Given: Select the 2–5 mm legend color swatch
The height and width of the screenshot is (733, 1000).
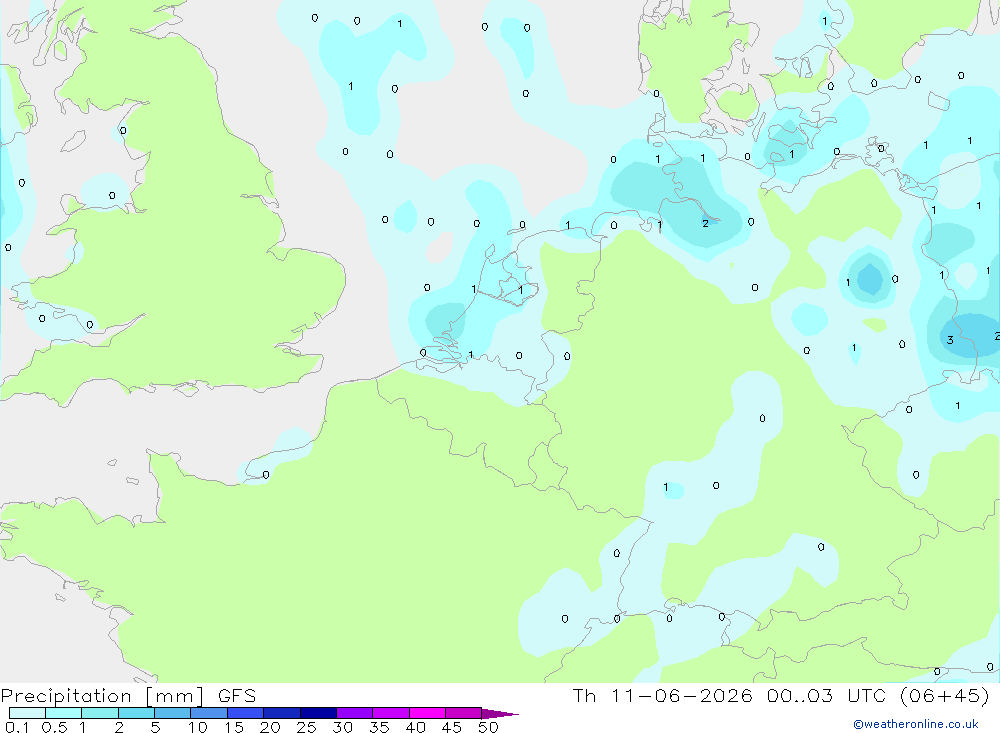Looking at the screenshot, I should click(136, 713).
